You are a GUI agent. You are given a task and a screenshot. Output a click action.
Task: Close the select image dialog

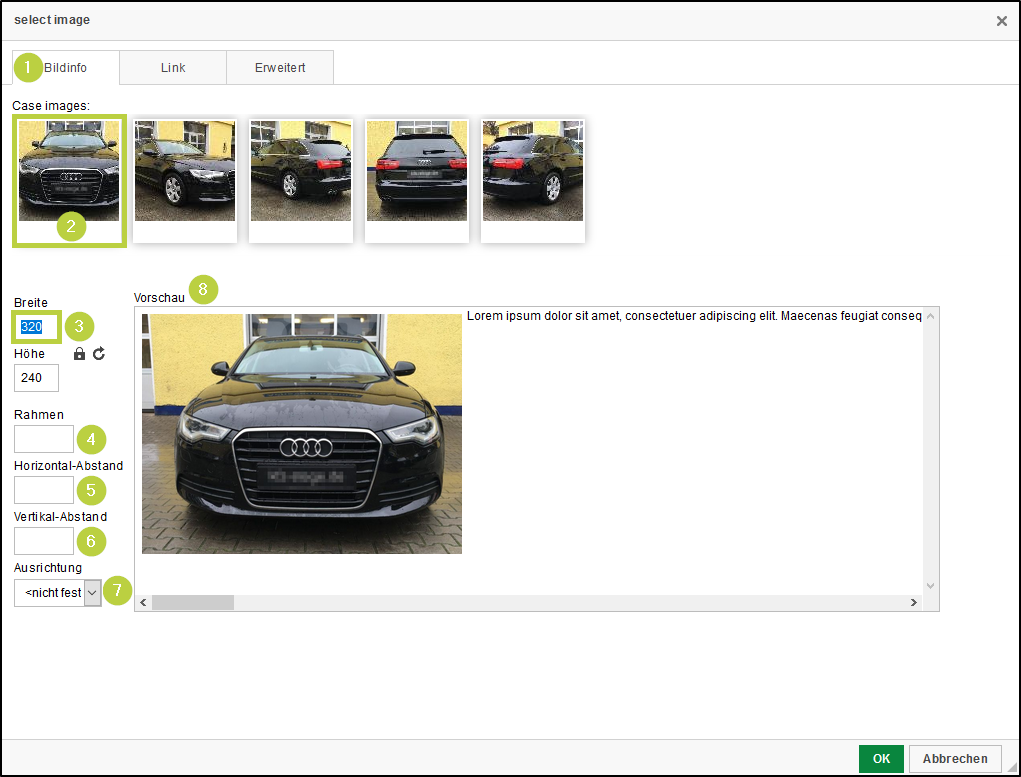[x=1001, y=21]
